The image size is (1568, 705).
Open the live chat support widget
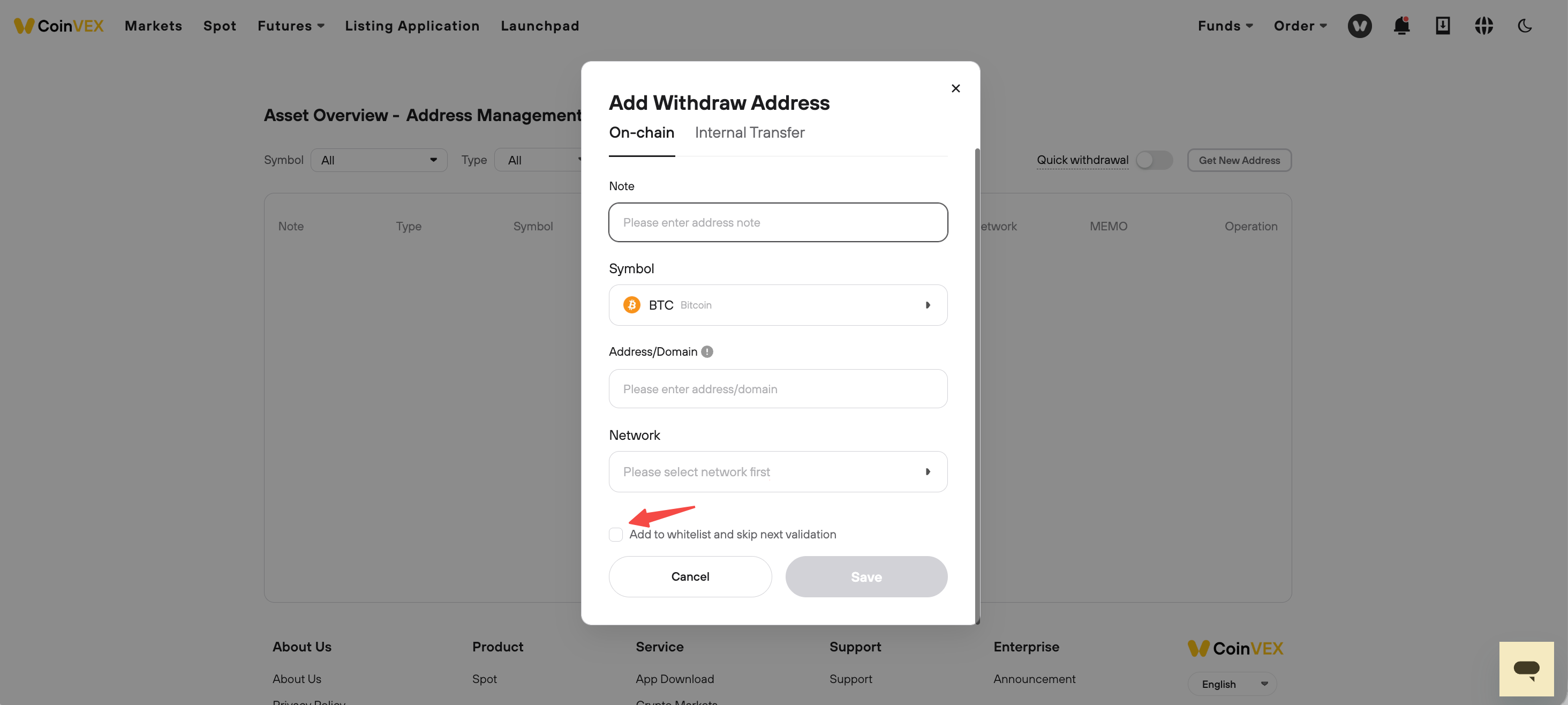click(x=1526, y=669)
